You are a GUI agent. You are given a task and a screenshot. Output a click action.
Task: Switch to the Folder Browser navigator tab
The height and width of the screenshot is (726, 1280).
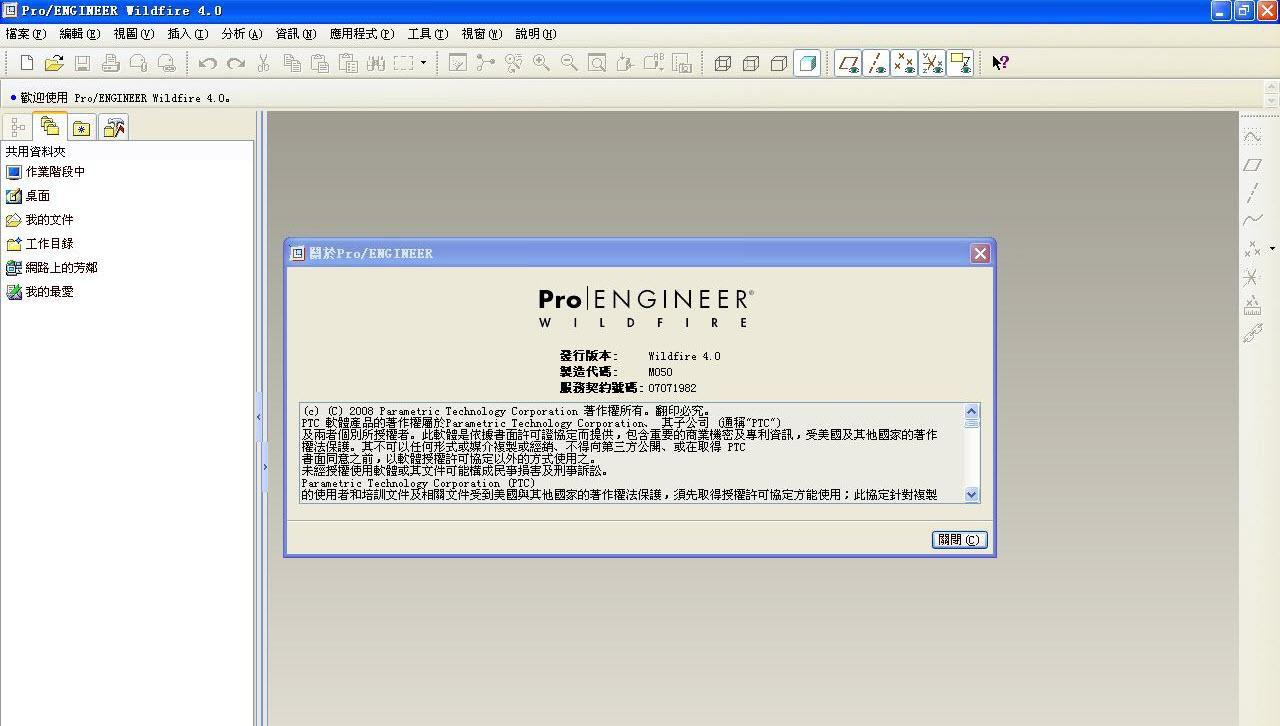pyautogui.click(x=49, y=126)
